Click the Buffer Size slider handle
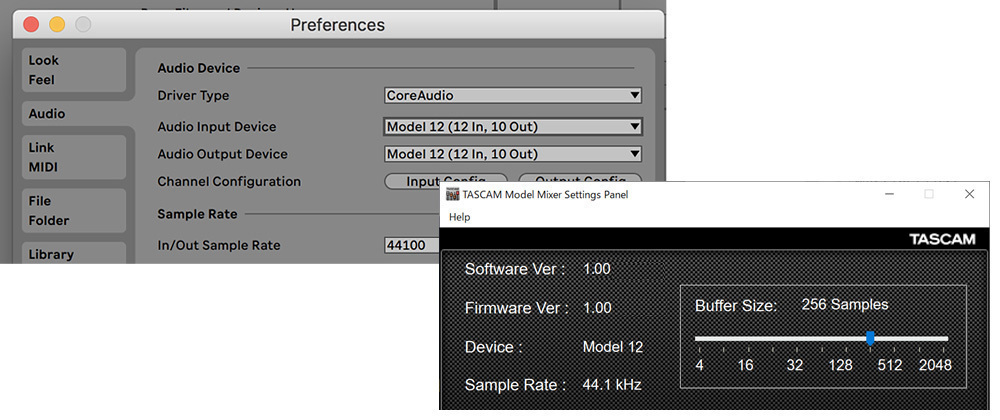 (x=870, y=338)
